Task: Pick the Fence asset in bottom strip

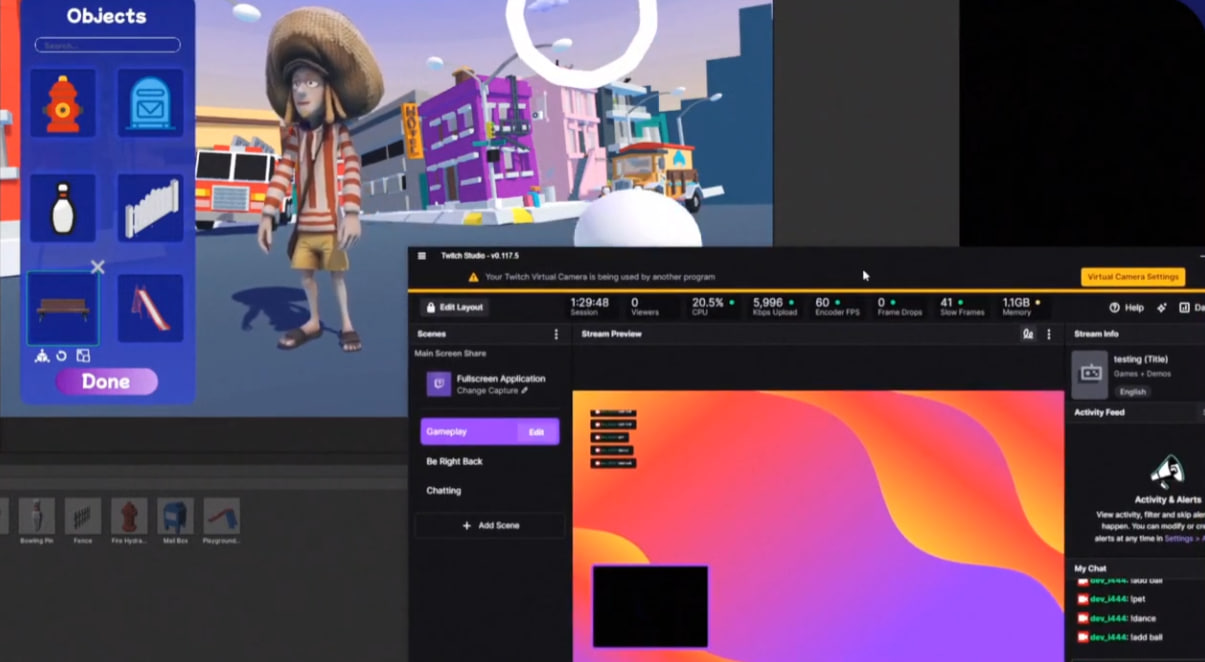Action: (x=83, y=521)
